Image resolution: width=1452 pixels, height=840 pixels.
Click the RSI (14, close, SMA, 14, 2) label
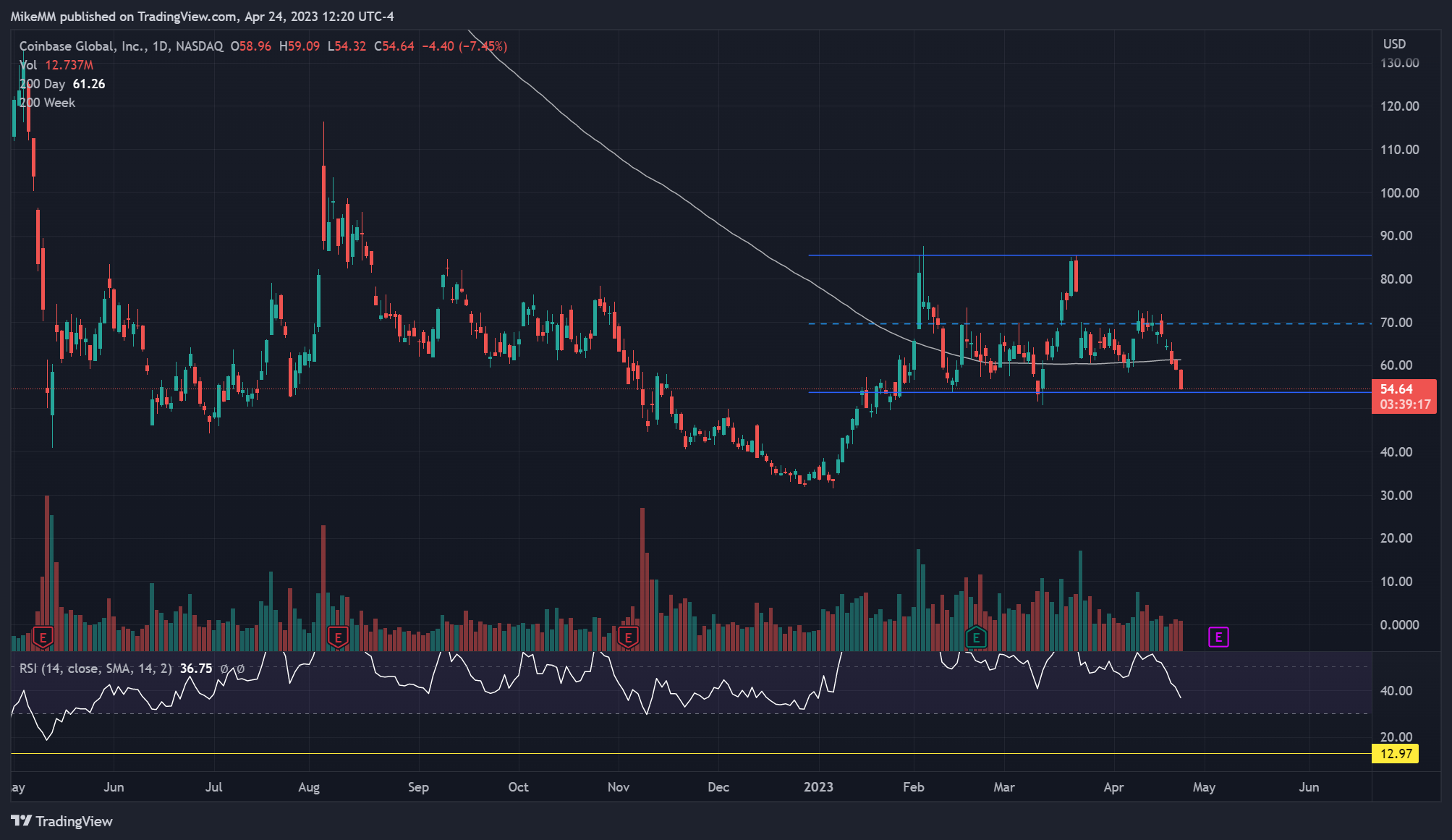pyautogui.click(x=95, y=669)
